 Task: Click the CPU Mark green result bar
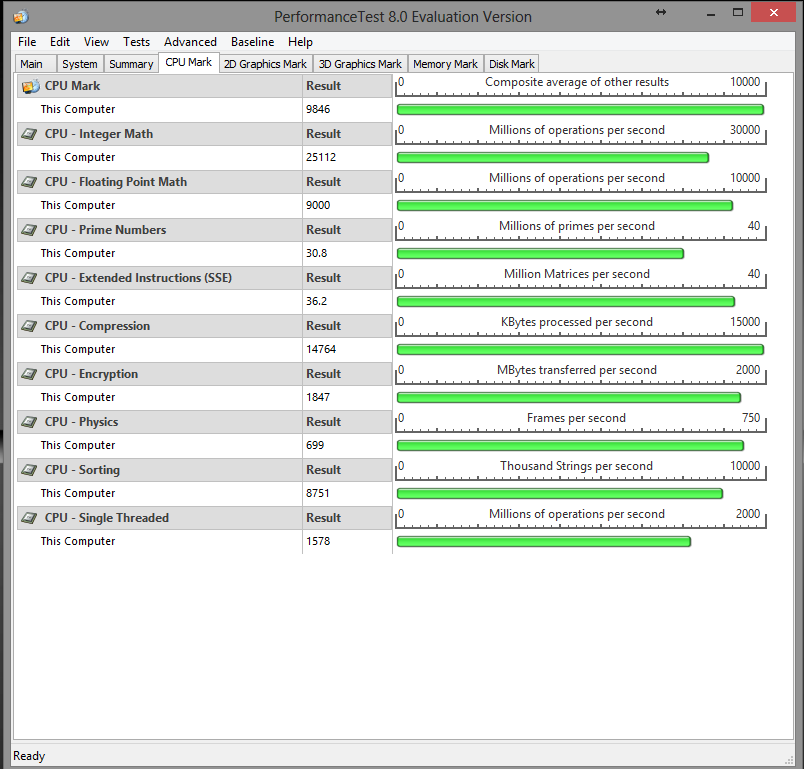581,110
